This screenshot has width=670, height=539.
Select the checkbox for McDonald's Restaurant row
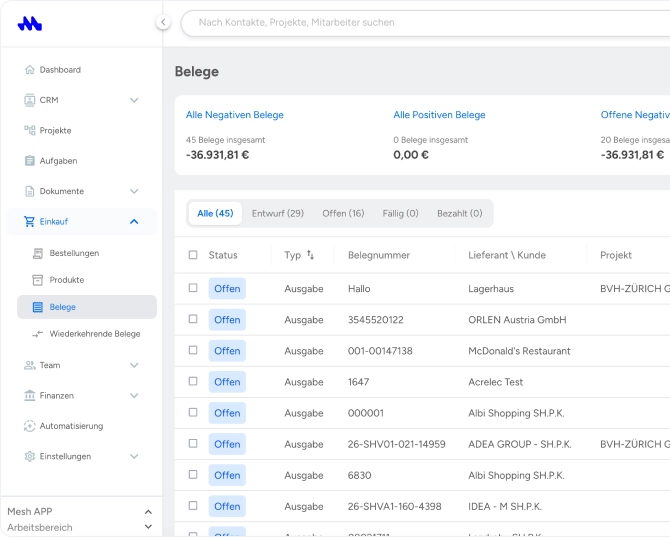[193, 350]
